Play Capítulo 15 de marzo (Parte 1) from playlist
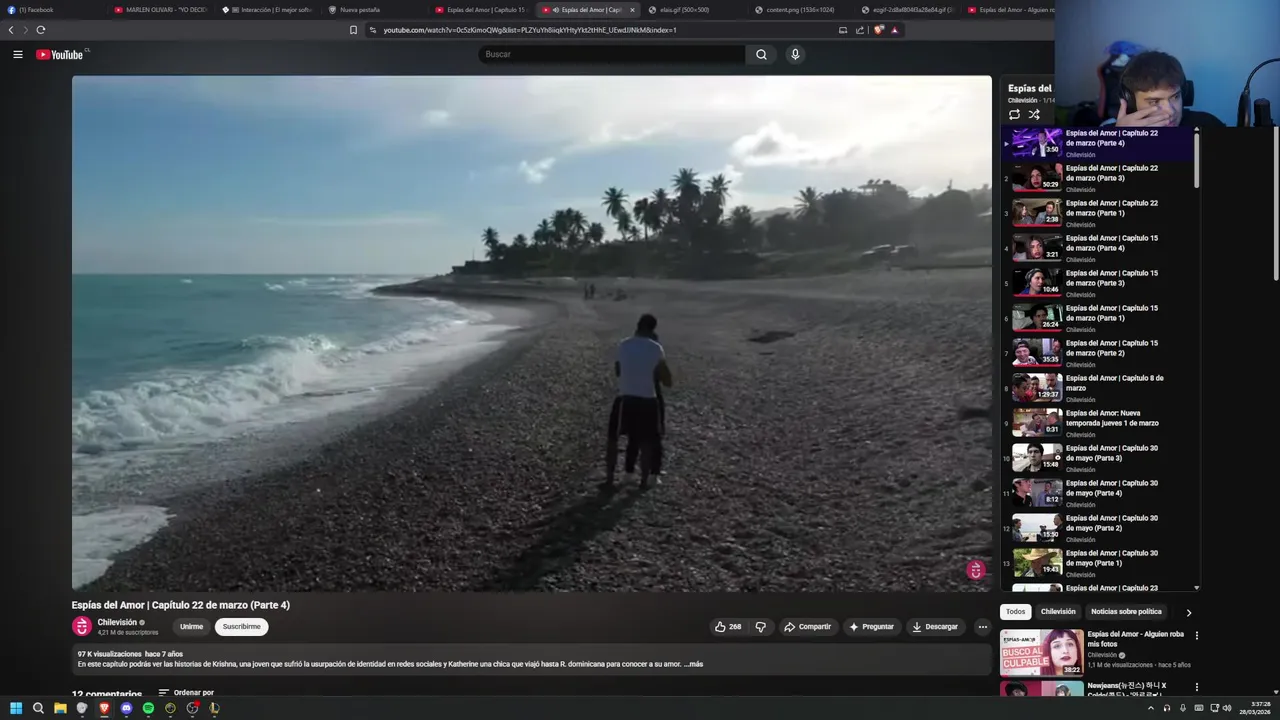 coord(1100,318)
